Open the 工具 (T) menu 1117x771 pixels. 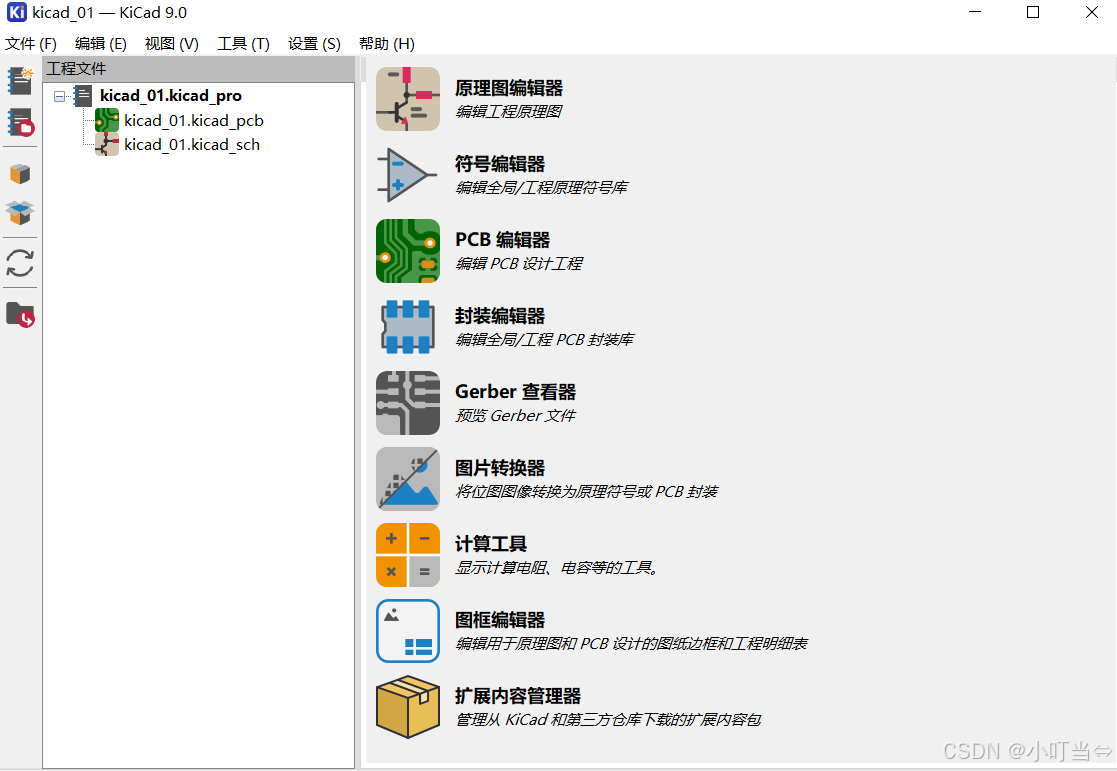243,44
